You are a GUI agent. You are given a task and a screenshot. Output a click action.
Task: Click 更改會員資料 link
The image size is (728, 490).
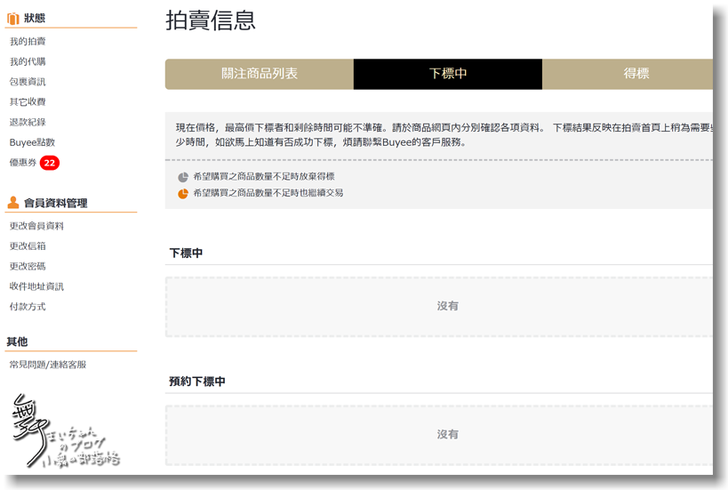coord(37,226)
